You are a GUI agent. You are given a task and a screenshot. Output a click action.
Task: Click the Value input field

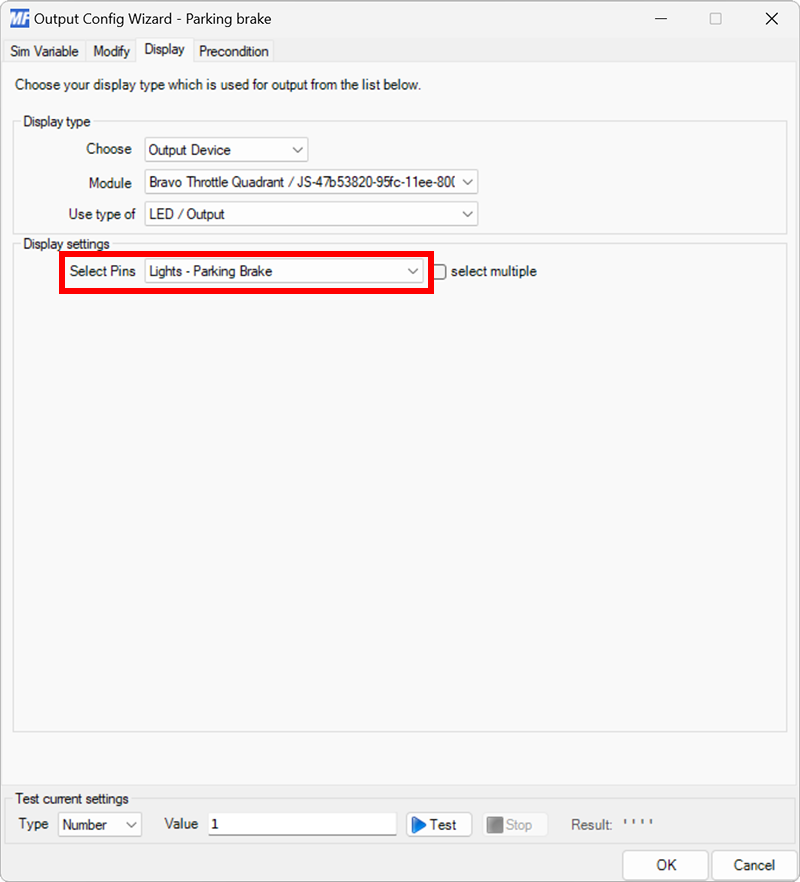300,824
